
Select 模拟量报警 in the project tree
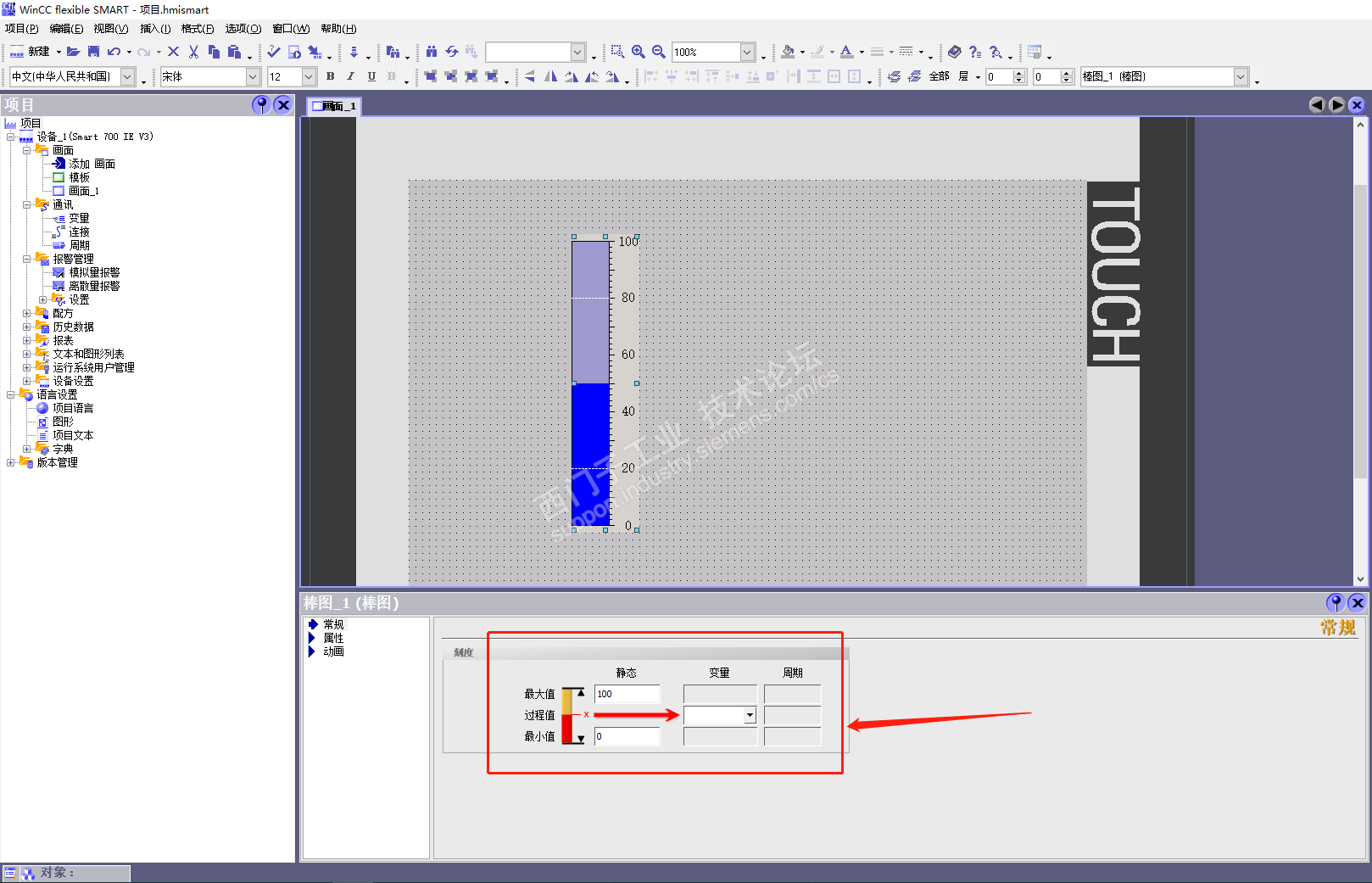coord(94,272)
